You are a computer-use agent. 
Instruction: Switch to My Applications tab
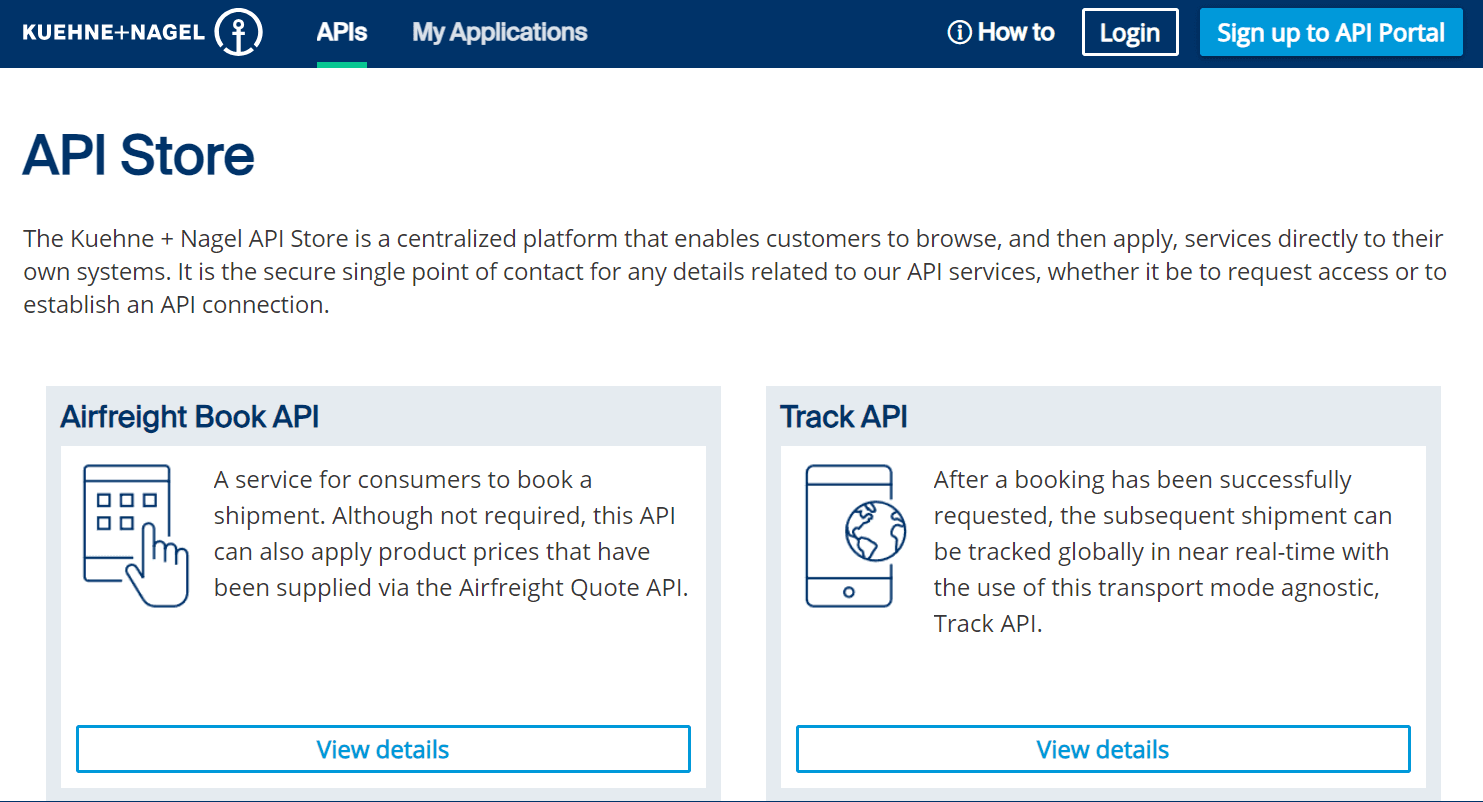[500, 33]
